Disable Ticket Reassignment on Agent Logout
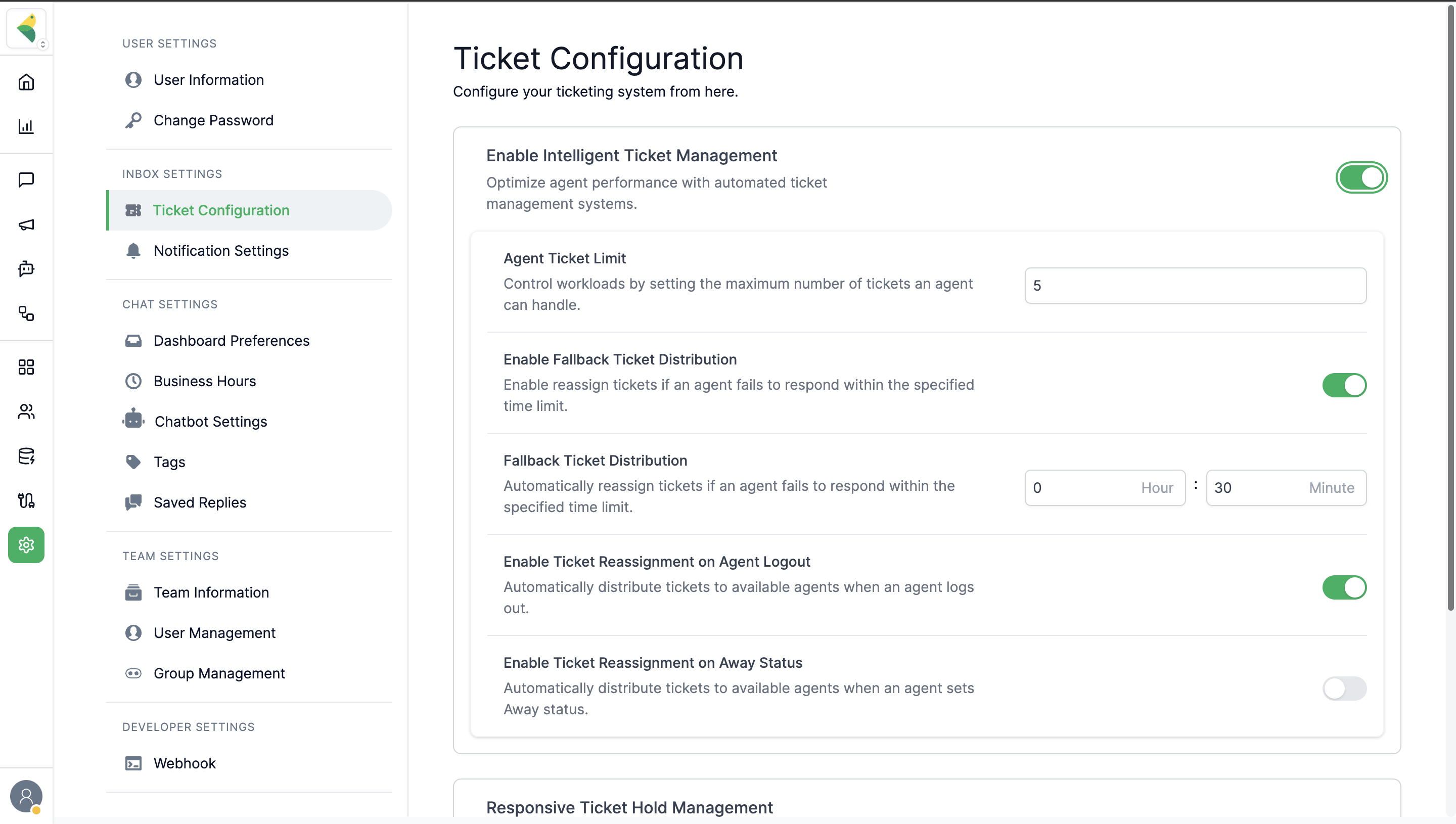The width and height of the screenshot is (1456, 824). (1344, 587)
